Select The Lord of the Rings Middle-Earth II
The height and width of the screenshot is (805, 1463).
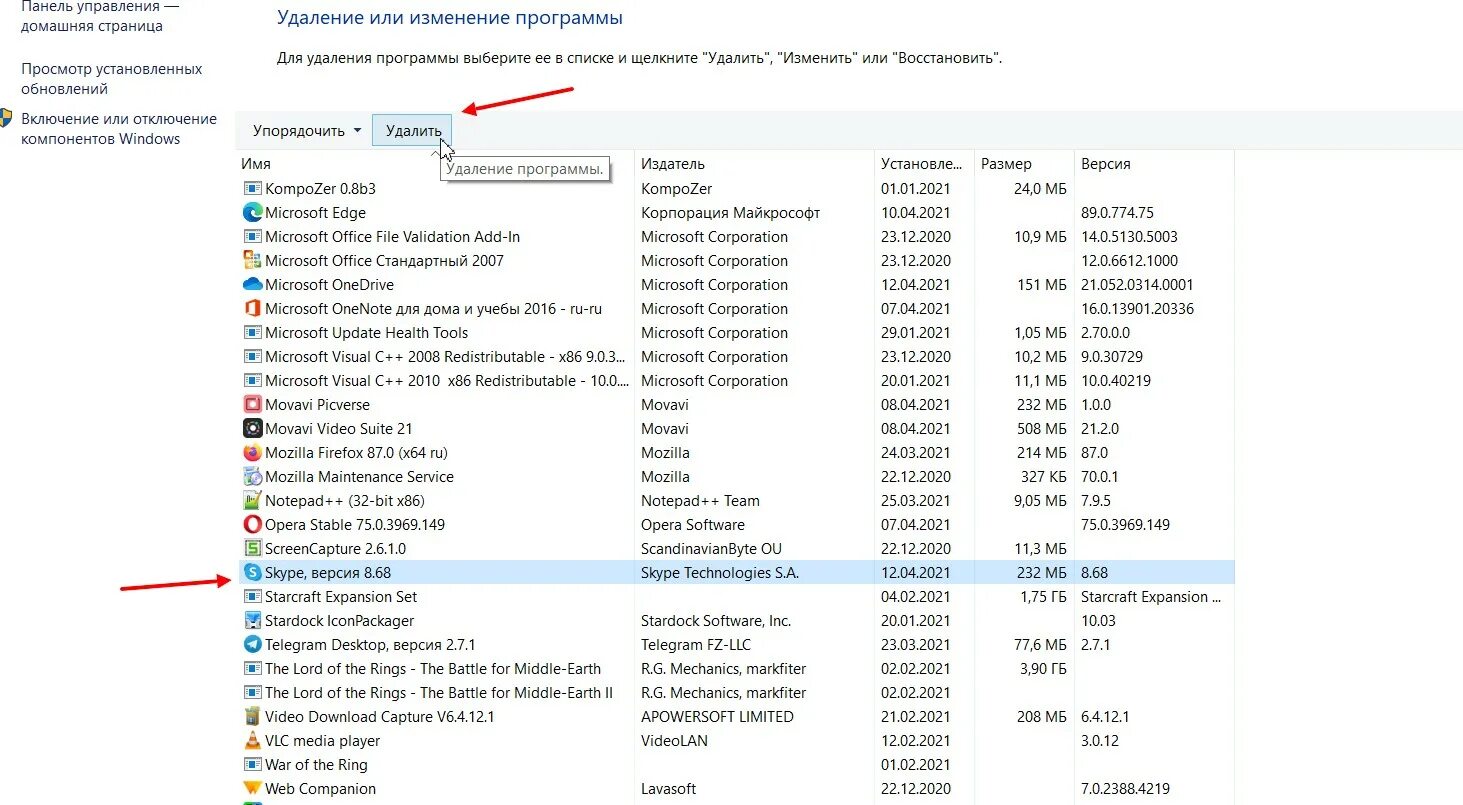click(736, 692)
